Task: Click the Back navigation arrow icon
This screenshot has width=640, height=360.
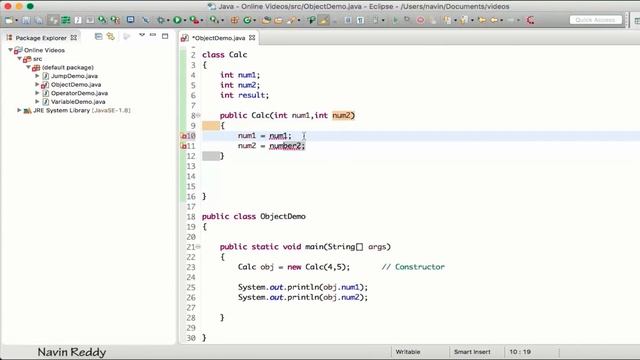Action: pyautogui.click(x=494, y=20)
